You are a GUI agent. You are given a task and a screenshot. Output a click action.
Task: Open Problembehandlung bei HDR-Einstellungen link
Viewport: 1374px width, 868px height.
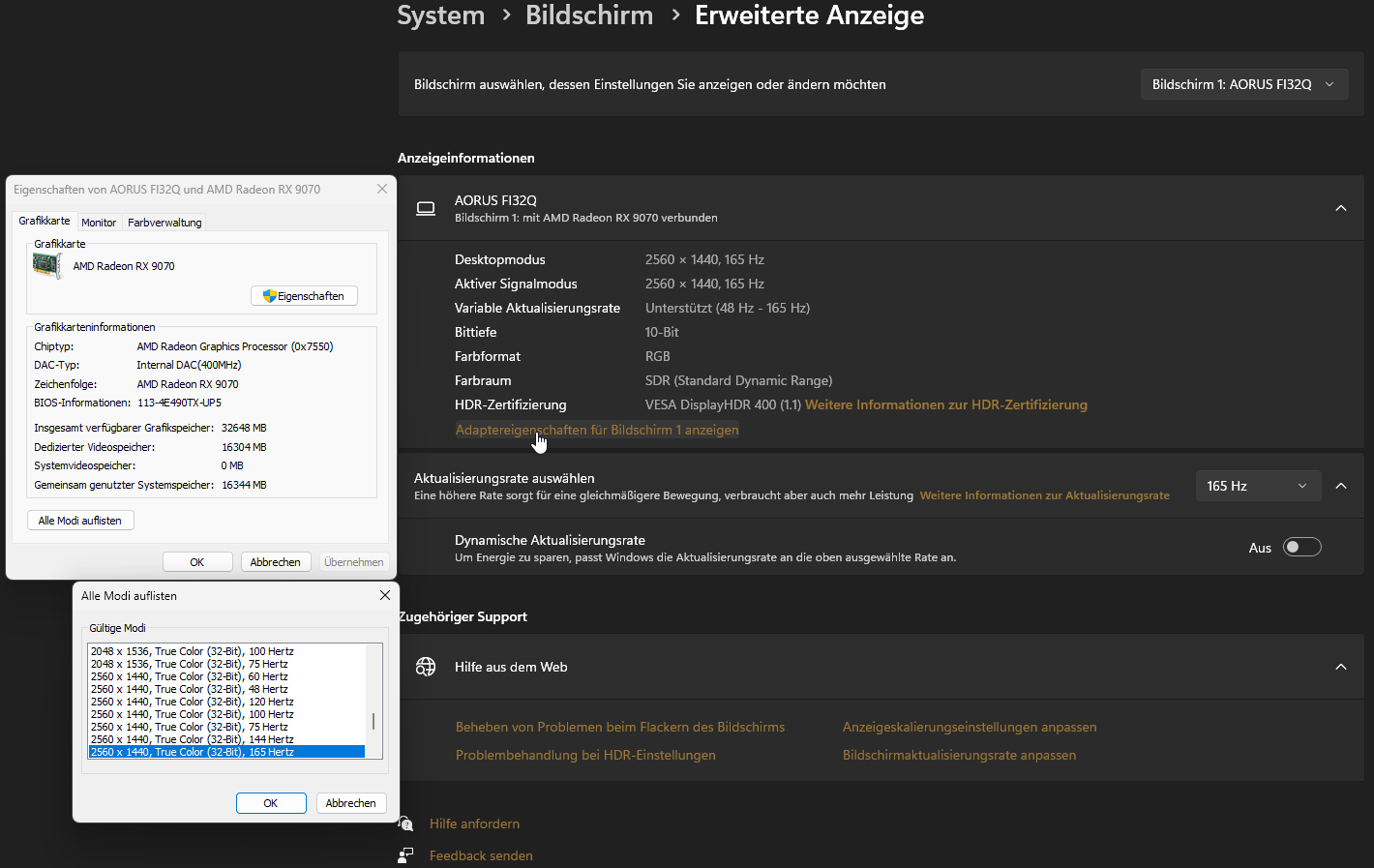585,755
